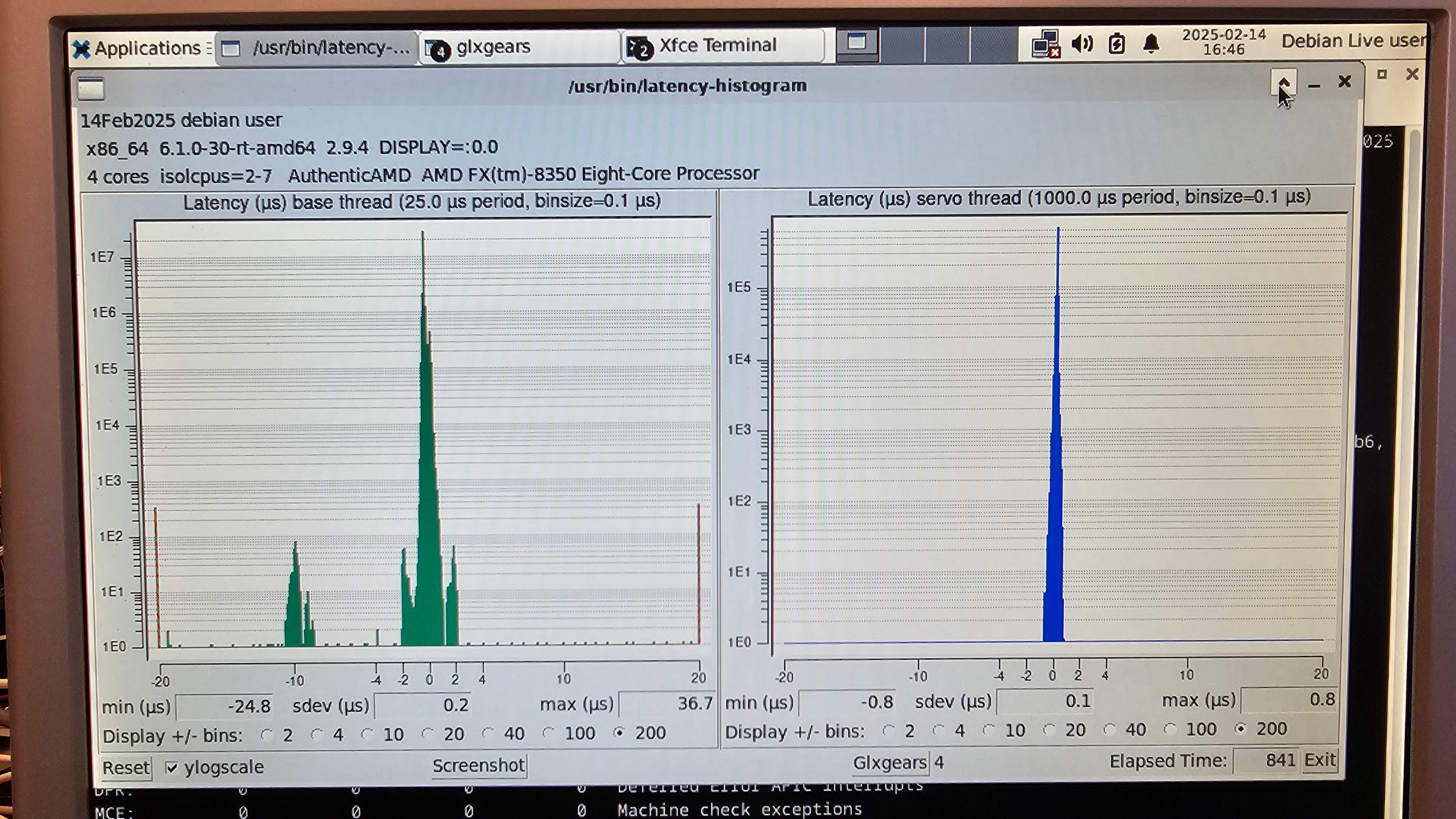Screen dimensions: 1456x819
Task: Click the date and time clock
Action: pyautogui.click(x=1223, y=42)
